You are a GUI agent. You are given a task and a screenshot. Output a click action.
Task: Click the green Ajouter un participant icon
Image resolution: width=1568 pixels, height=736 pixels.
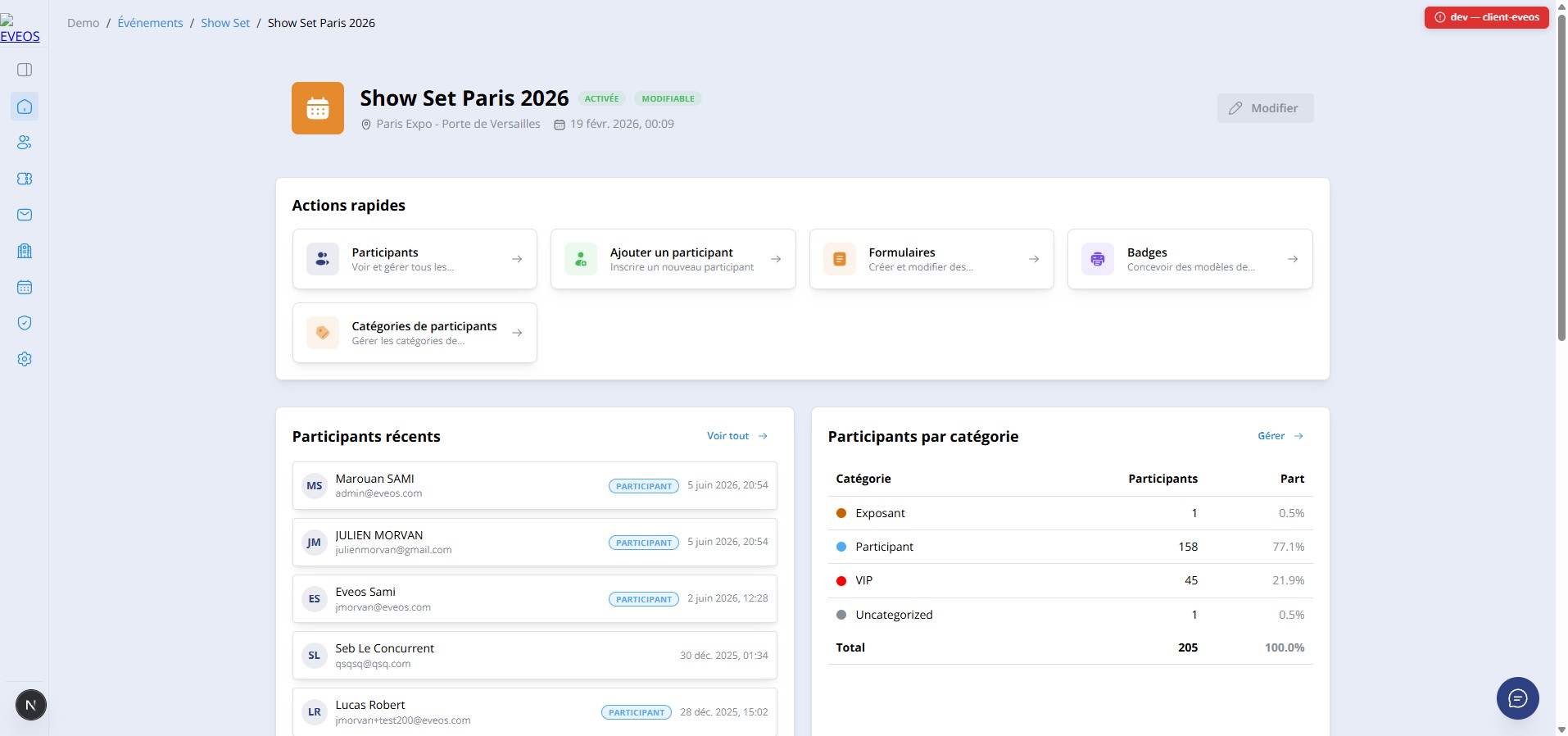tap(581, 259)
